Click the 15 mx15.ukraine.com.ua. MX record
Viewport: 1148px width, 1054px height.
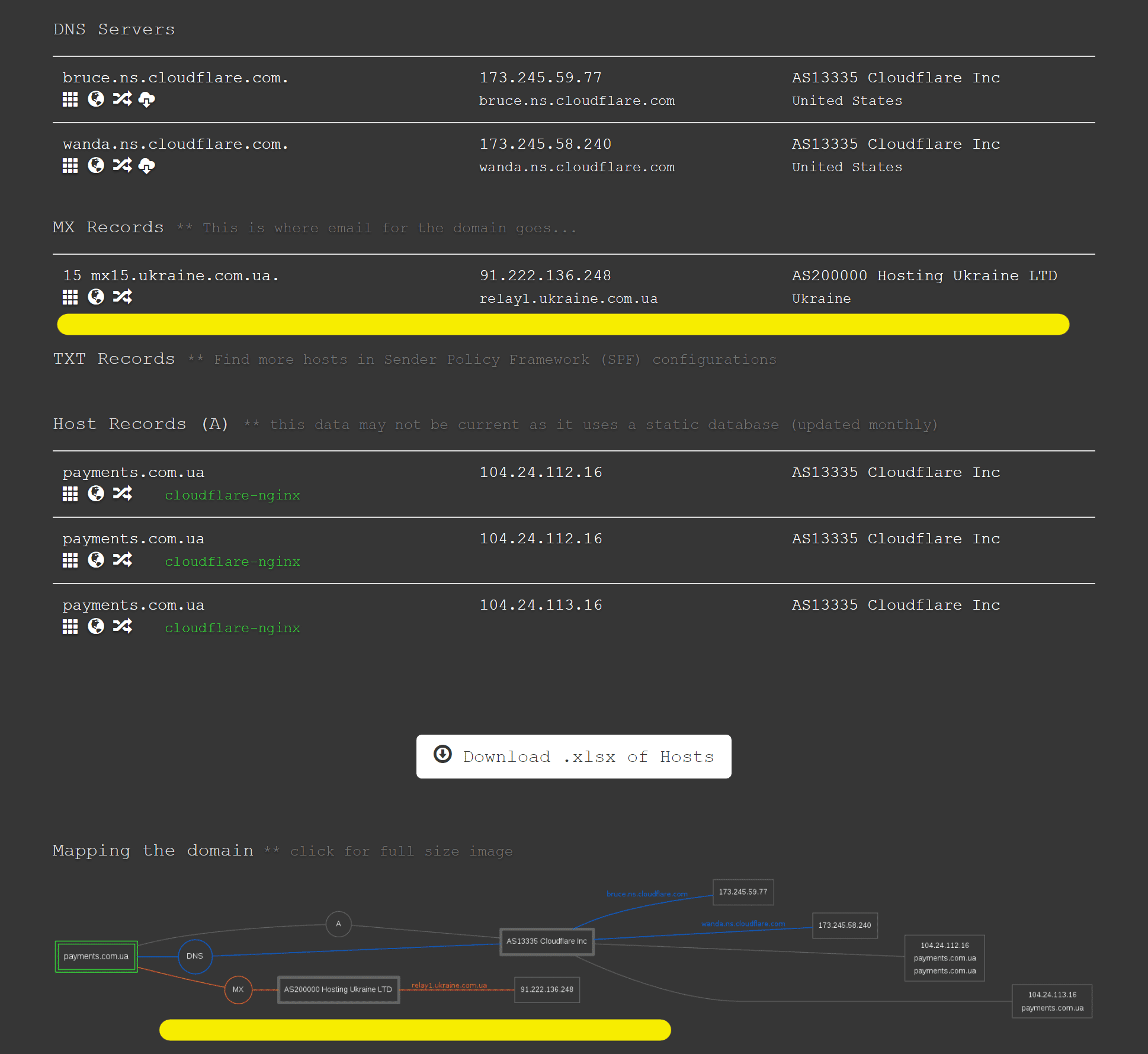(x=171, y=275)
